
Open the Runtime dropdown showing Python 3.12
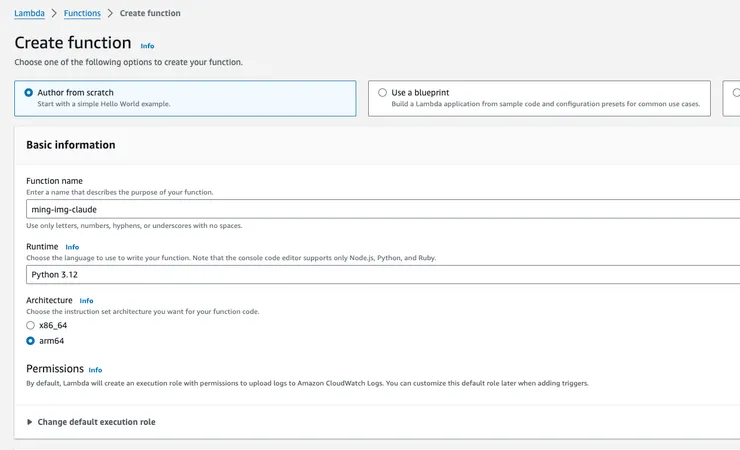pos(380,274)
